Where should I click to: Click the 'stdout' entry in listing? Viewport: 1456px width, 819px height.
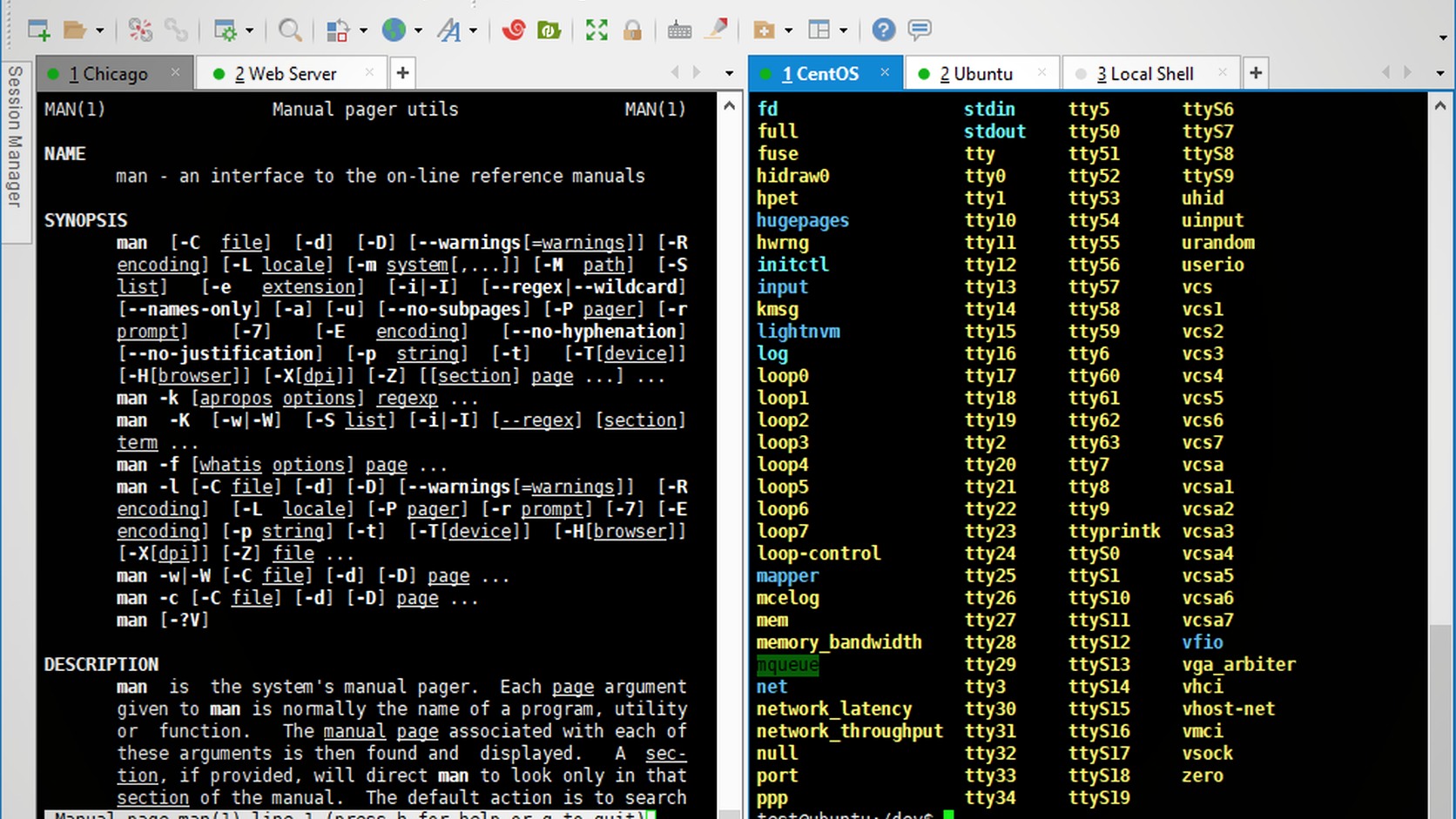click(994, 131)
